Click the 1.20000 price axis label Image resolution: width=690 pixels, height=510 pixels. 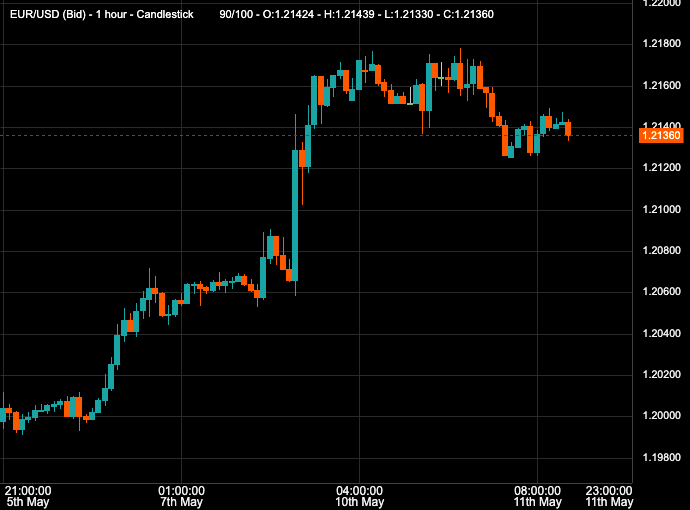tap(662, 415)
